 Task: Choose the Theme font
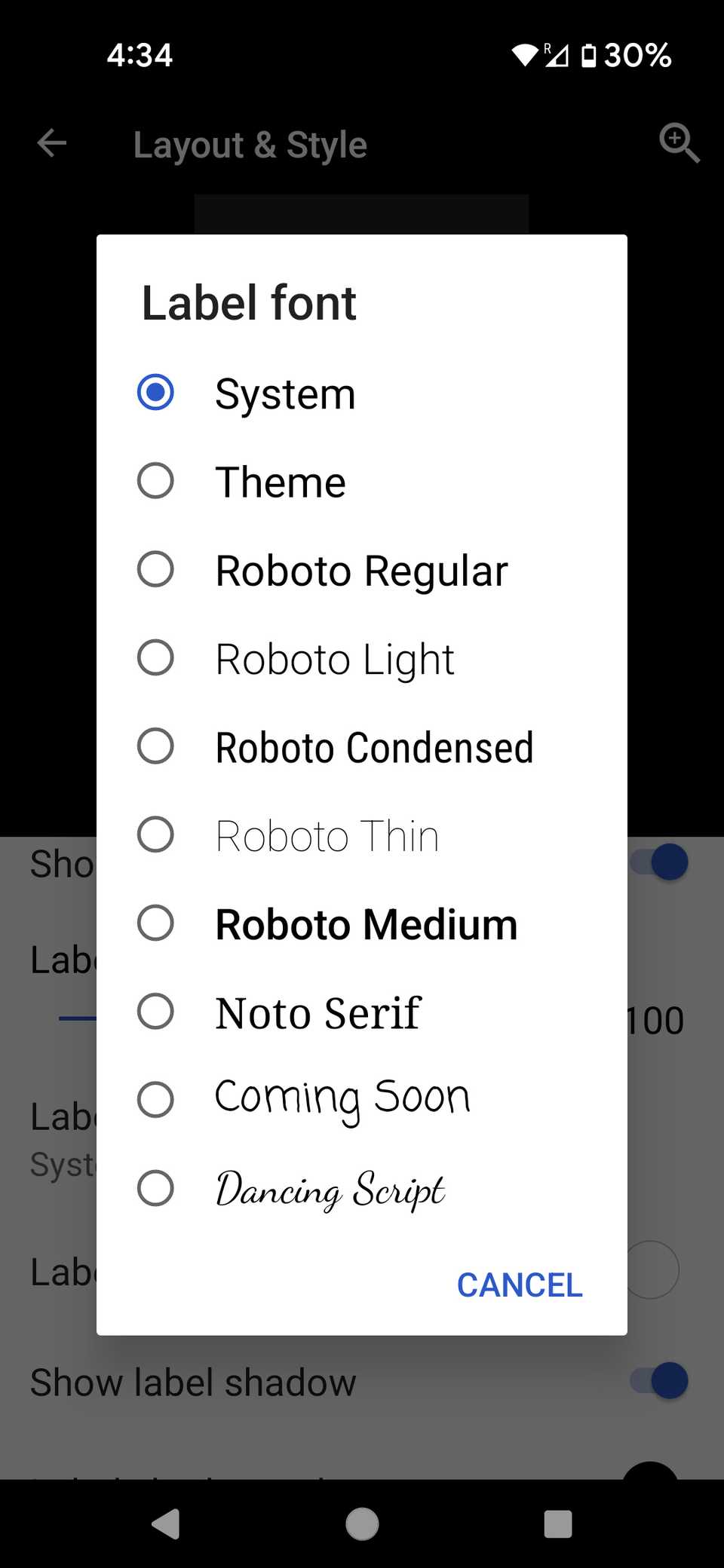coord(280,481)
